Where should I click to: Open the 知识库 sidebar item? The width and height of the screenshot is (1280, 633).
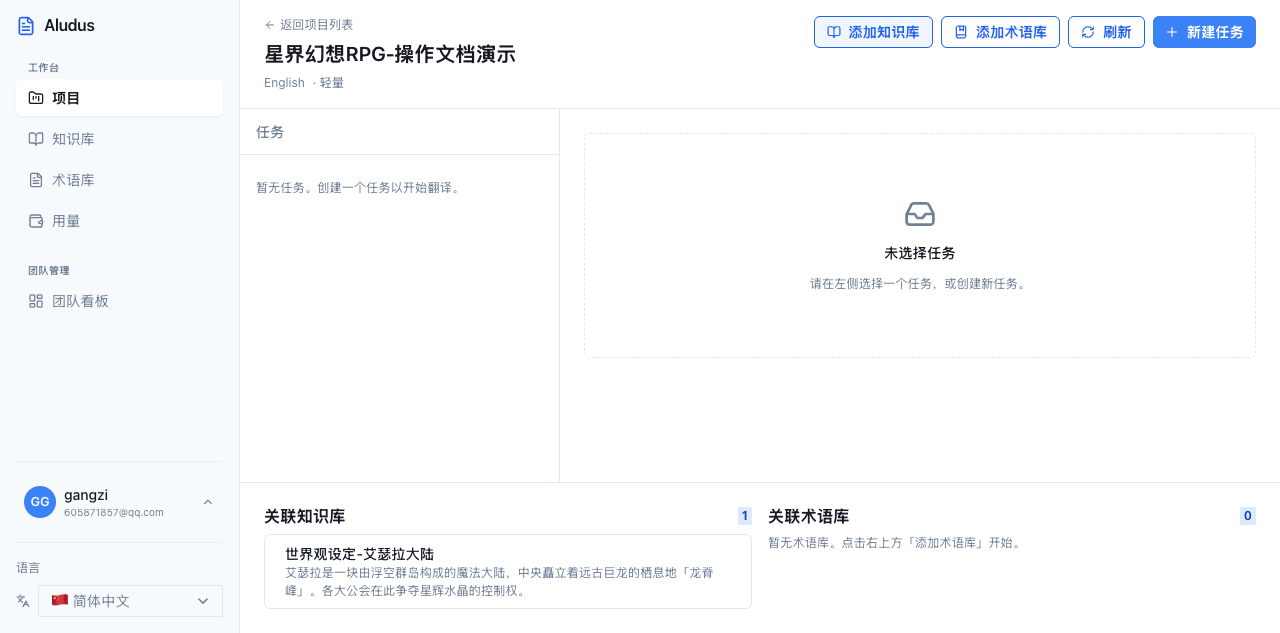pyautogui.click(x=119, y=139)
